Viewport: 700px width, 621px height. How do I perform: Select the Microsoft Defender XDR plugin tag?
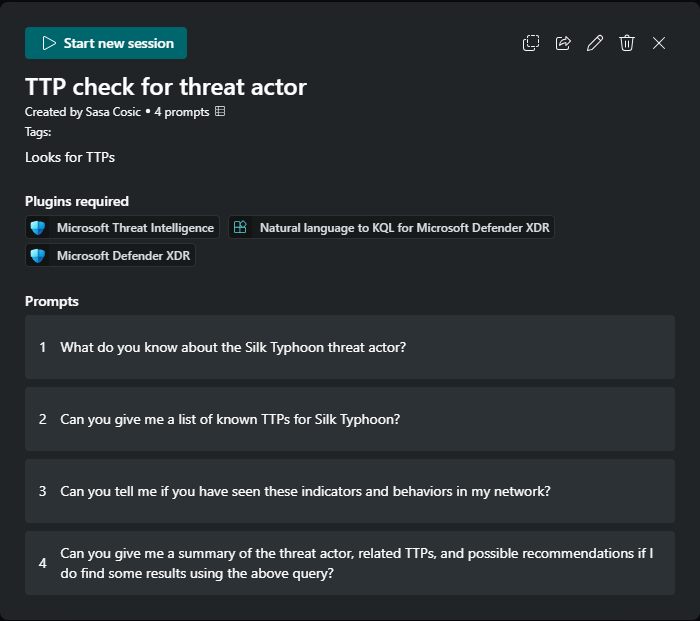(x=124, y=256)
